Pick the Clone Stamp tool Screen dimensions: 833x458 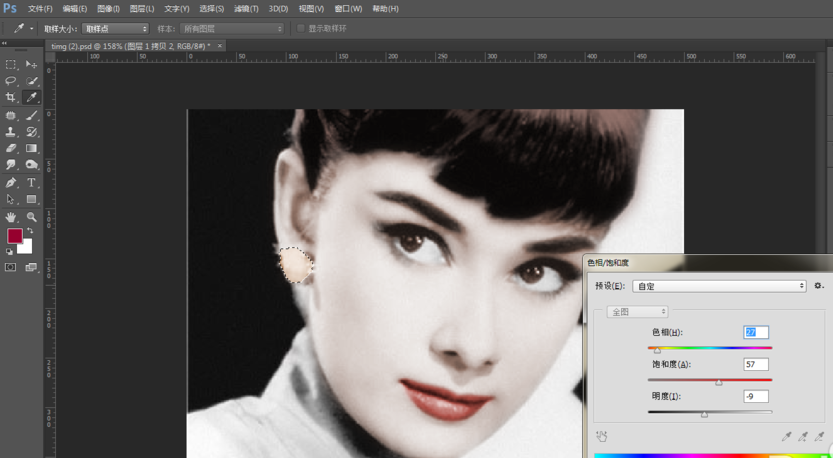[x=11, y=132]
